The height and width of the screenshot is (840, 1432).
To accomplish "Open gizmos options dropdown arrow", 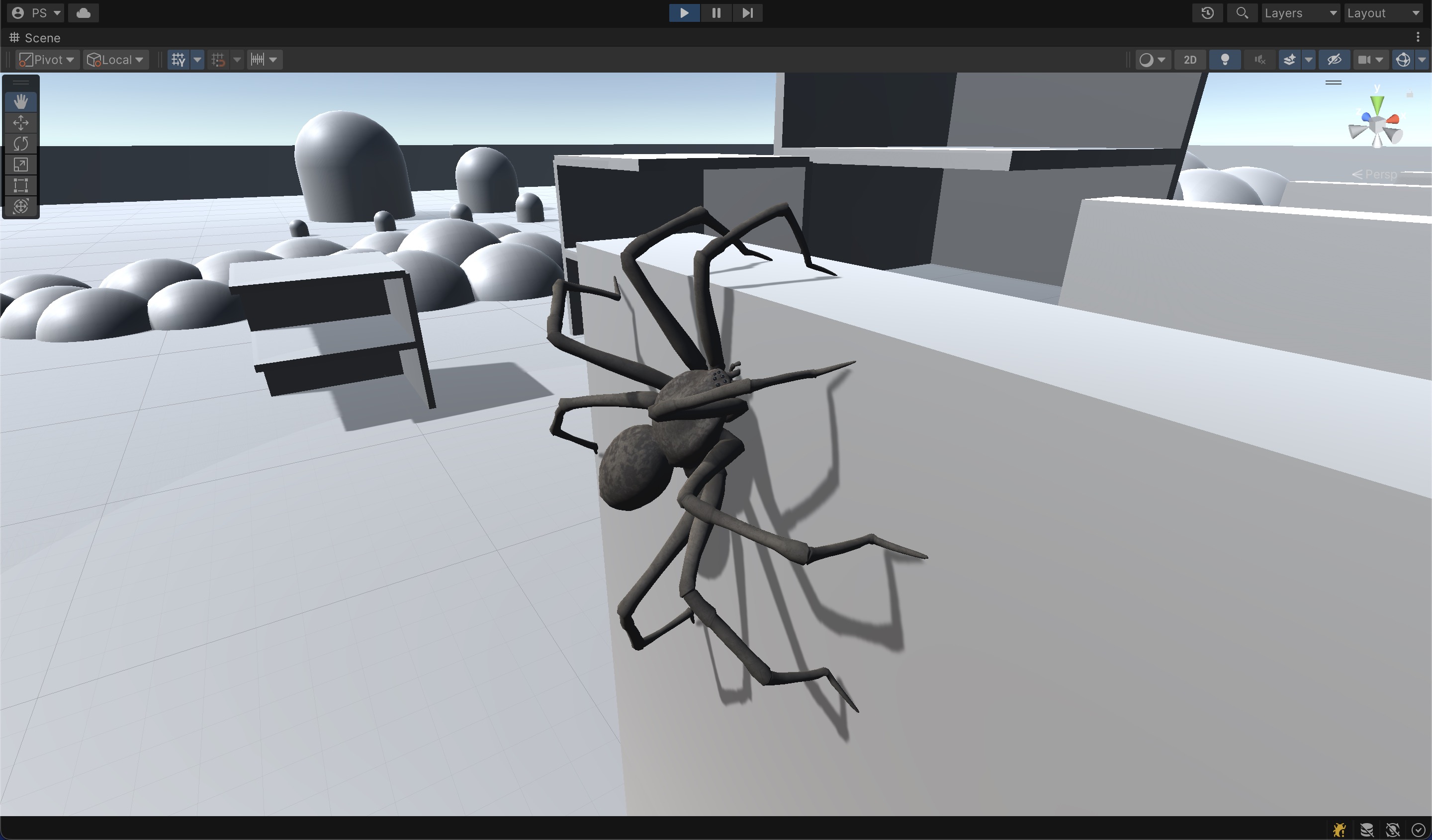I will click(1422, 60).
